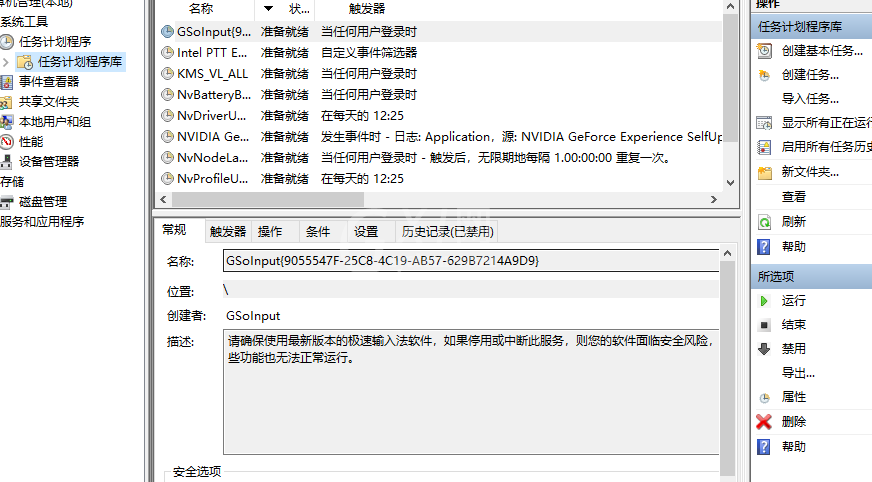Viewport: 872px width, 482px height.
Task: Click 导出... action link
Action: point(798,373)
